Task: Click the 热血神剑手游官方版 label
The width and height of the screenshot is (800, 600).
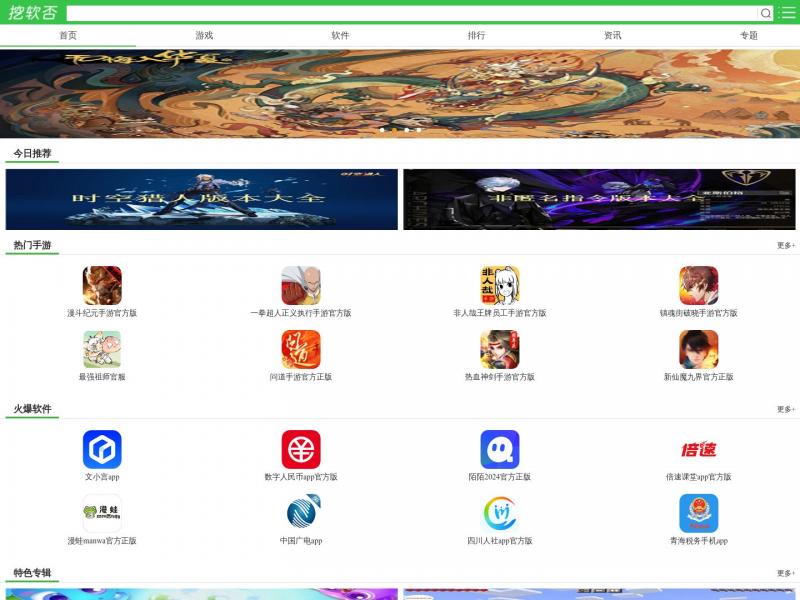Action: tap(500, 377)
